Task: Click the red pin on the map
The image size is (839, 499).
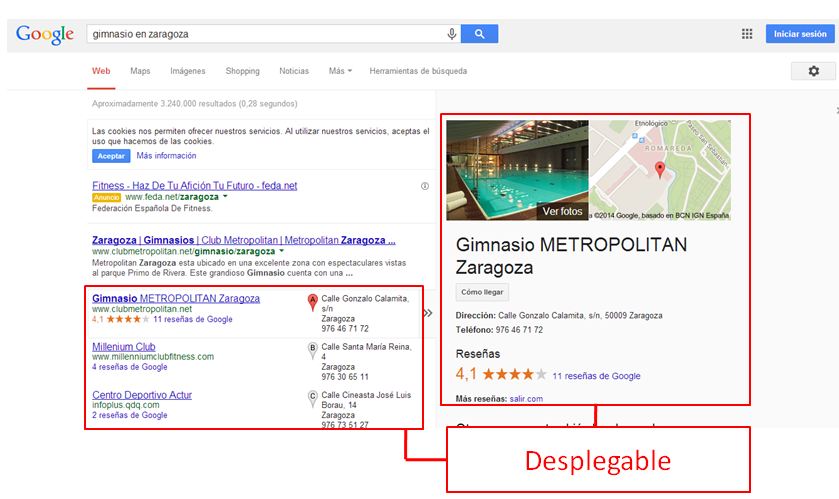Action: point(660,170)
